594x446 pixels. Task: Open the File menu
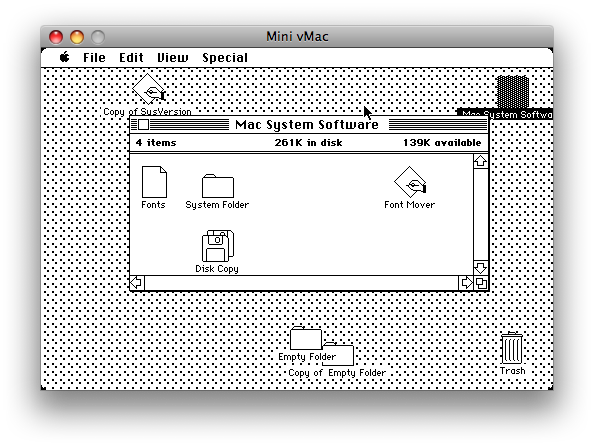94,58
